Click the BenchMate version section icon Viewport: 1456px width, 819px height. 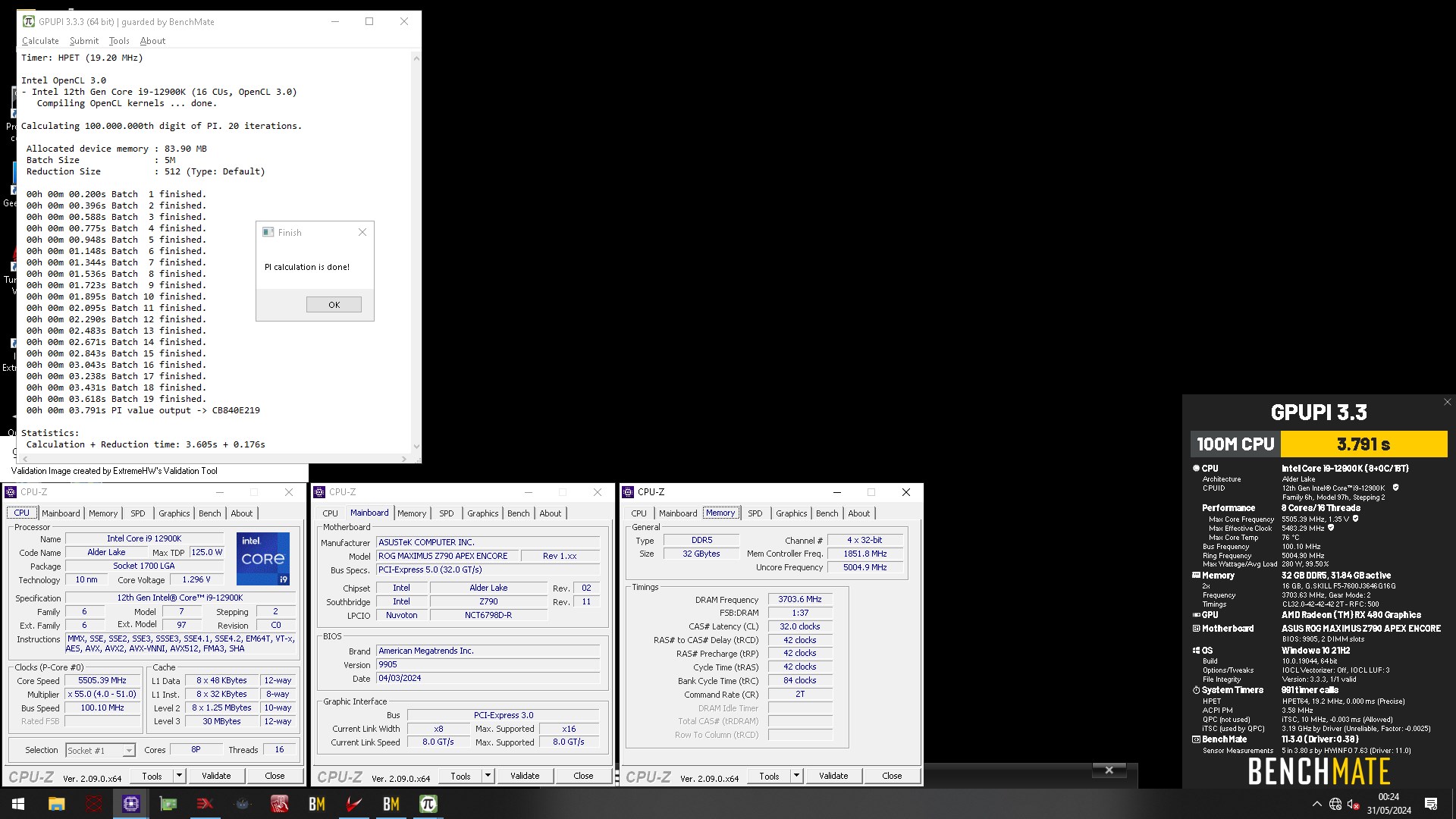pos(1197,739)
